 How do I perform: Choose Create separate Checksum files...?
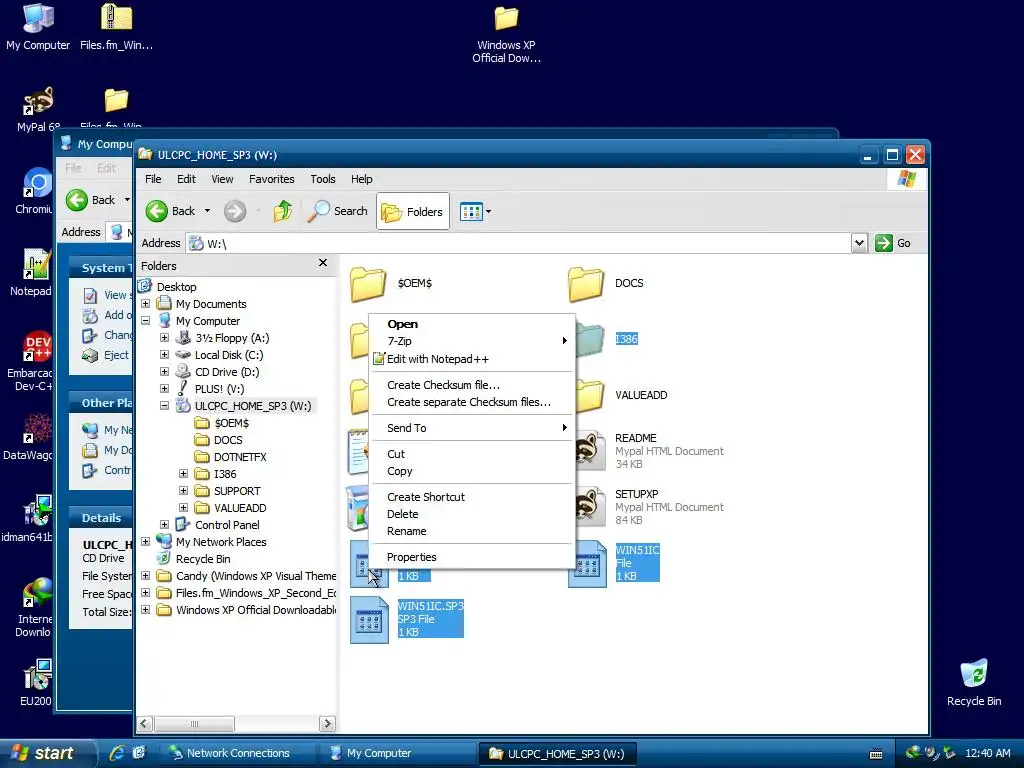(x=472, y=402)
